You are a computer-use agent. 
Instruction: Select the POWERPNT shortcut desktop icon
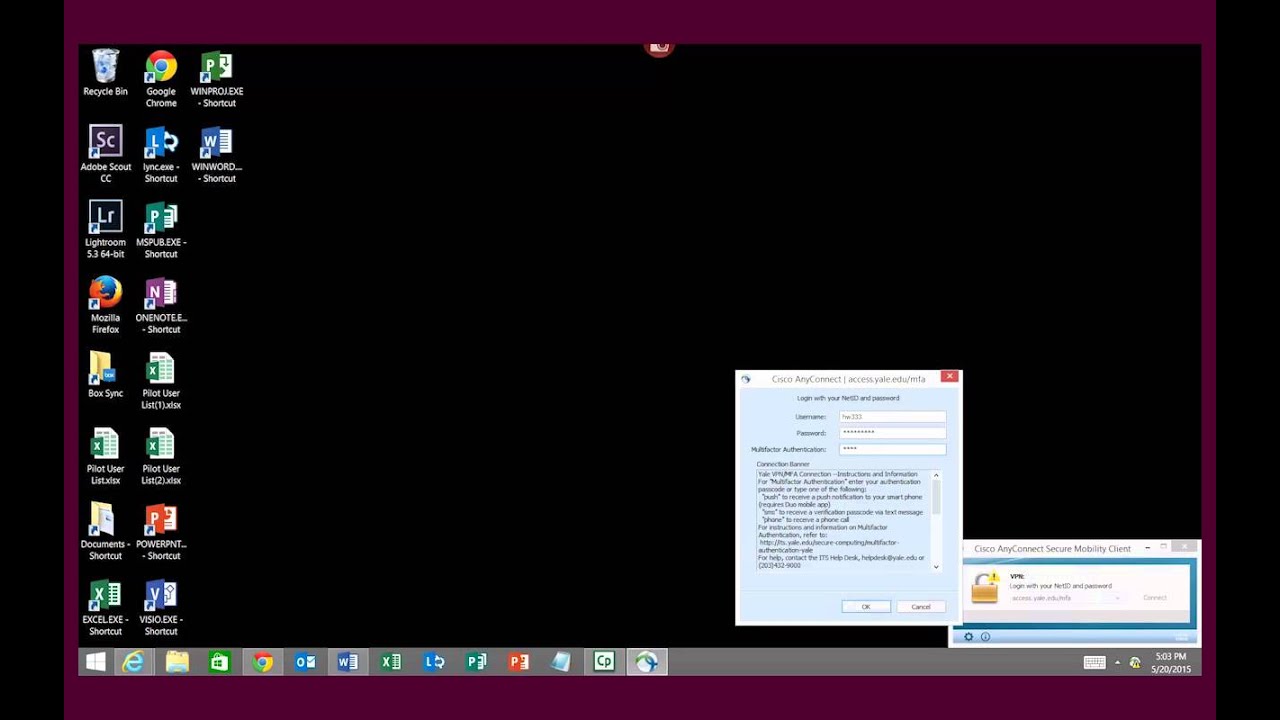(x=161, y=532)
